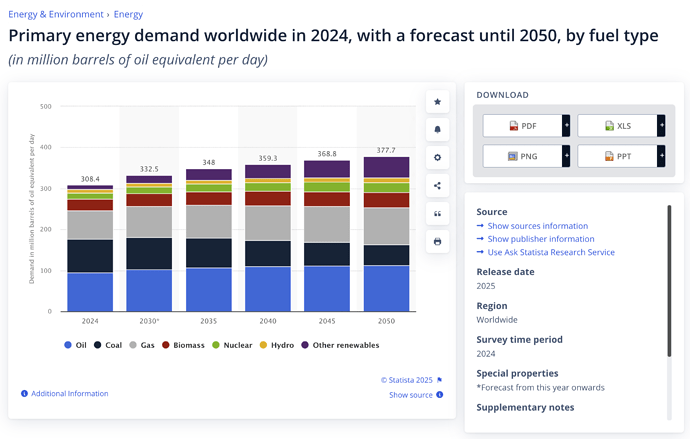Download chart as PNG
Image resolution: width=690 pixels, height=439 pixels.
pyautogui.click(x=522, y=157)
